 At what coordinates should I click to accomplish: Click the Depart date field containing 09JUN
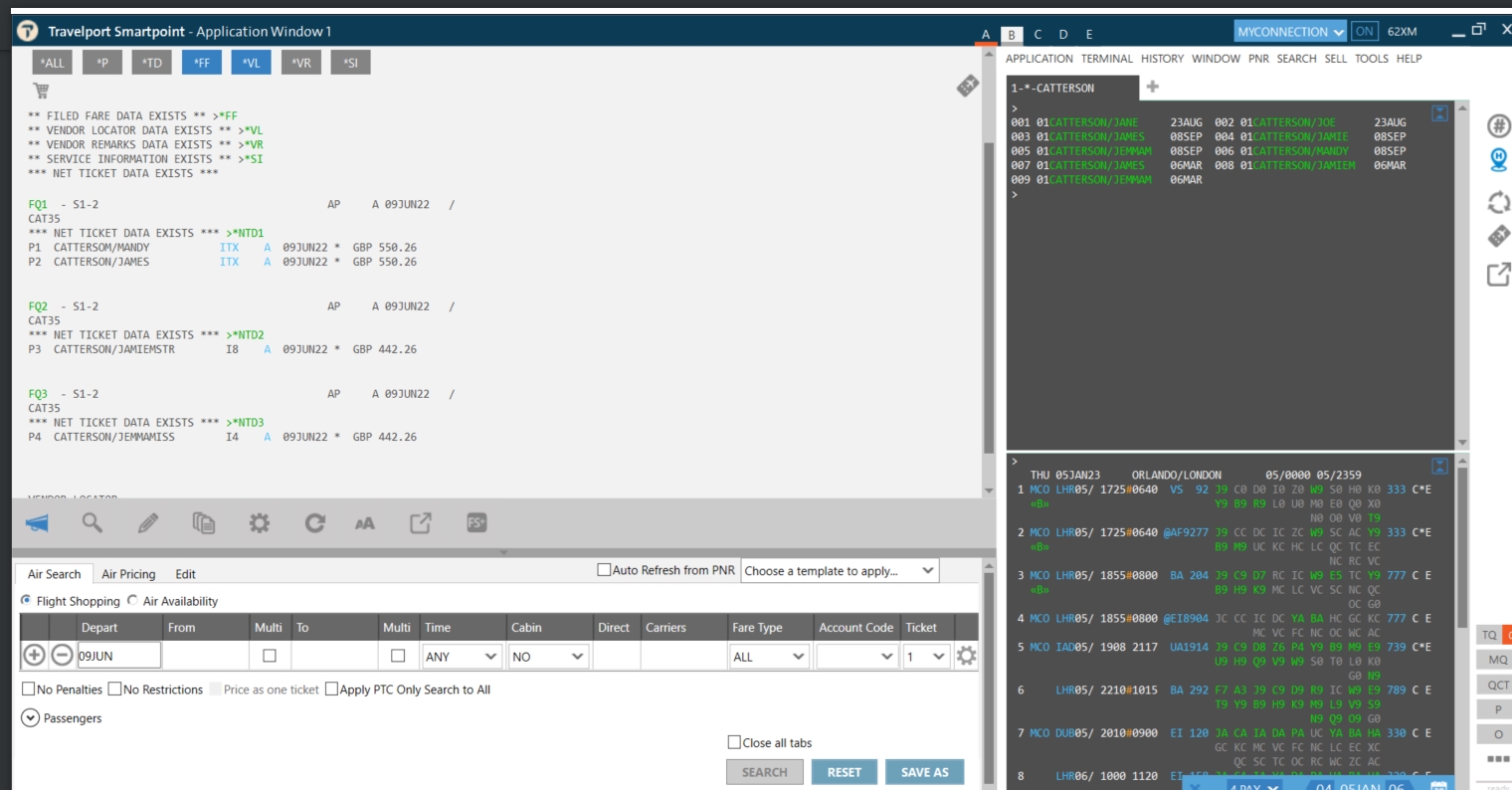pyautogui.click(x=118, y=656)
